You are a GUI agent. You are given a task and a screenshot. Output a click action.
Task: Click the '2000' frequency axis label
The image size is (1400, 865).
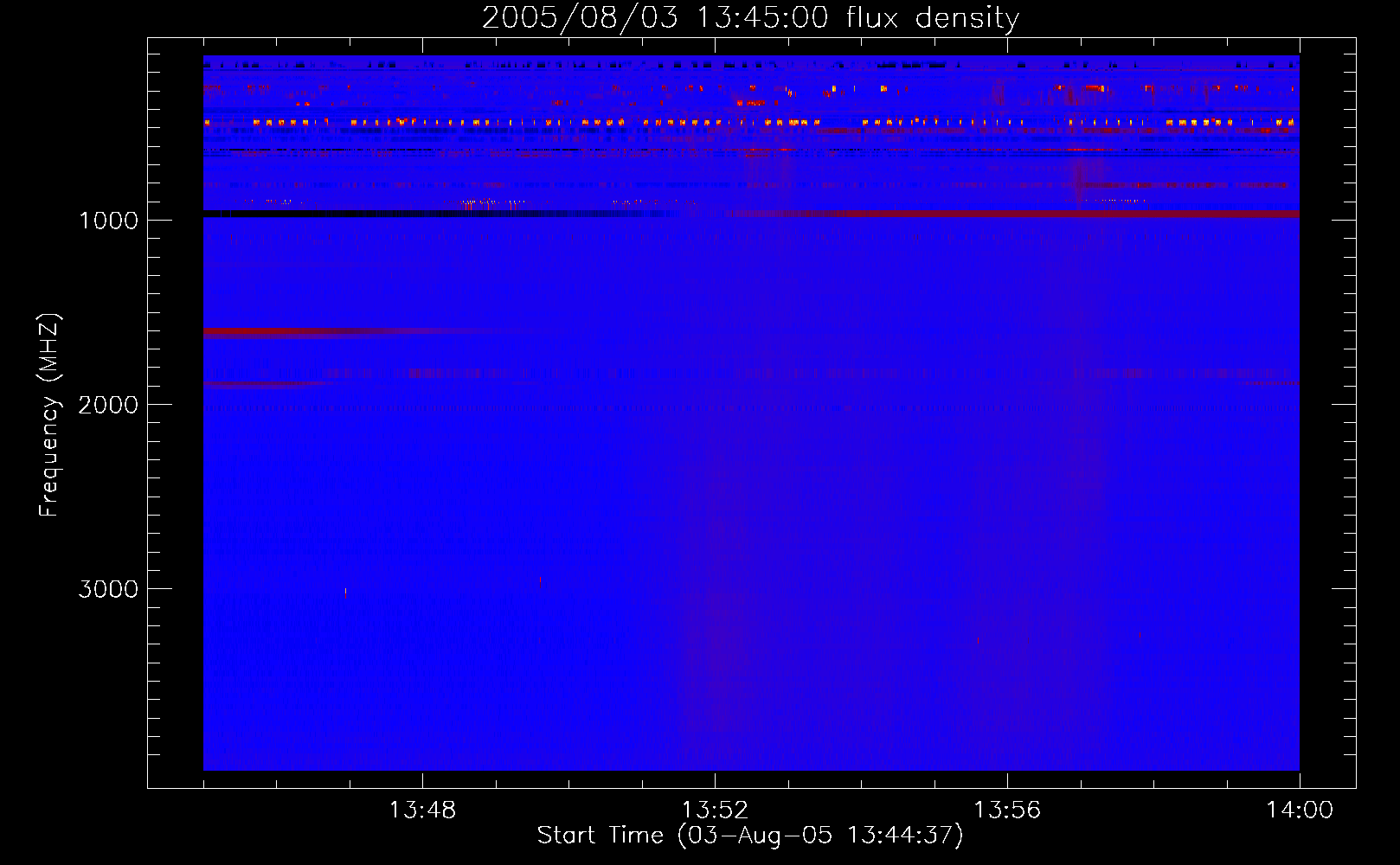108,405
